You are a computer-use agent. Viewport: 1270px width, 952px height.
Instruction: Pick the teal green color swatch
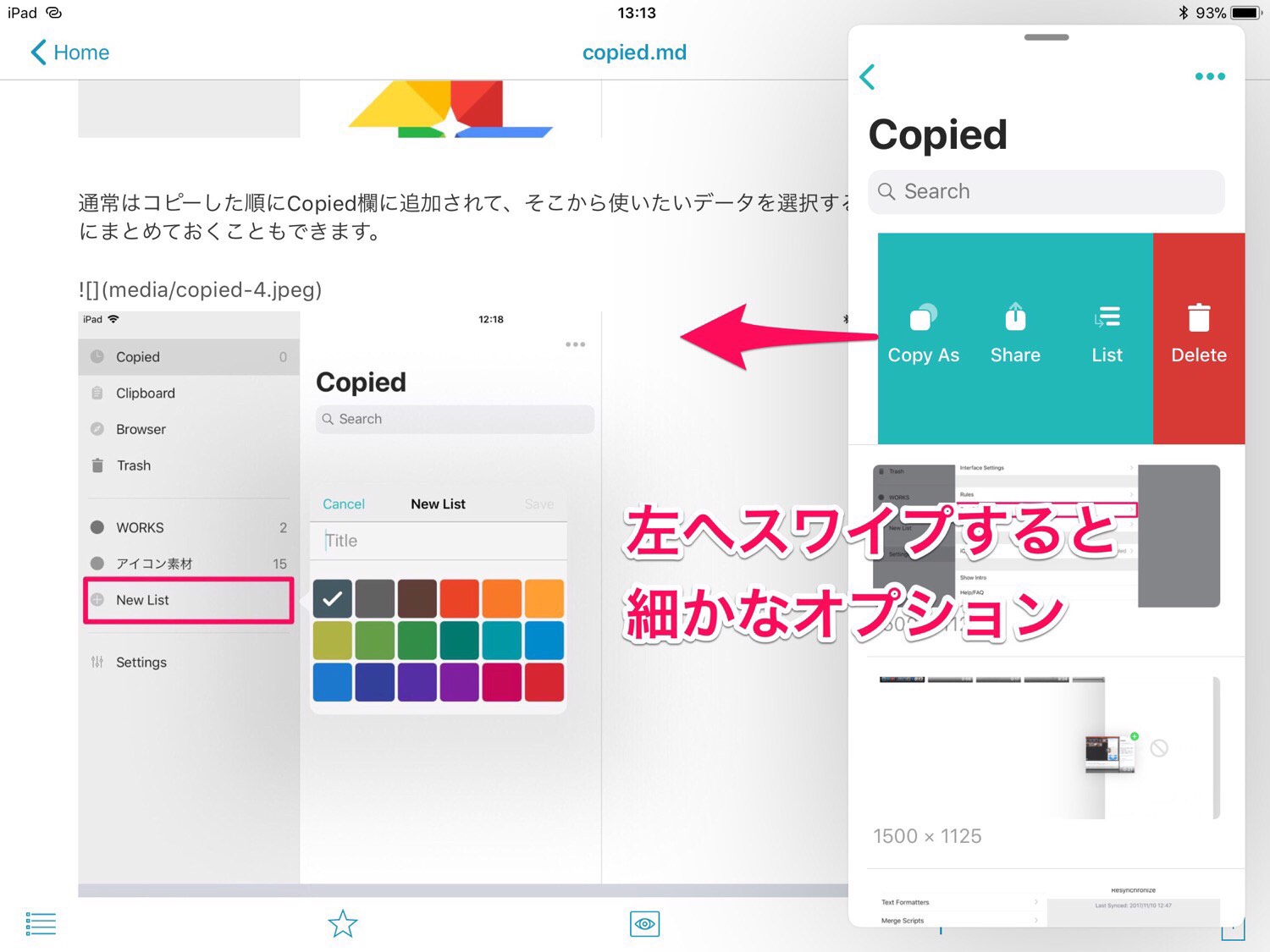coord(460,641)
